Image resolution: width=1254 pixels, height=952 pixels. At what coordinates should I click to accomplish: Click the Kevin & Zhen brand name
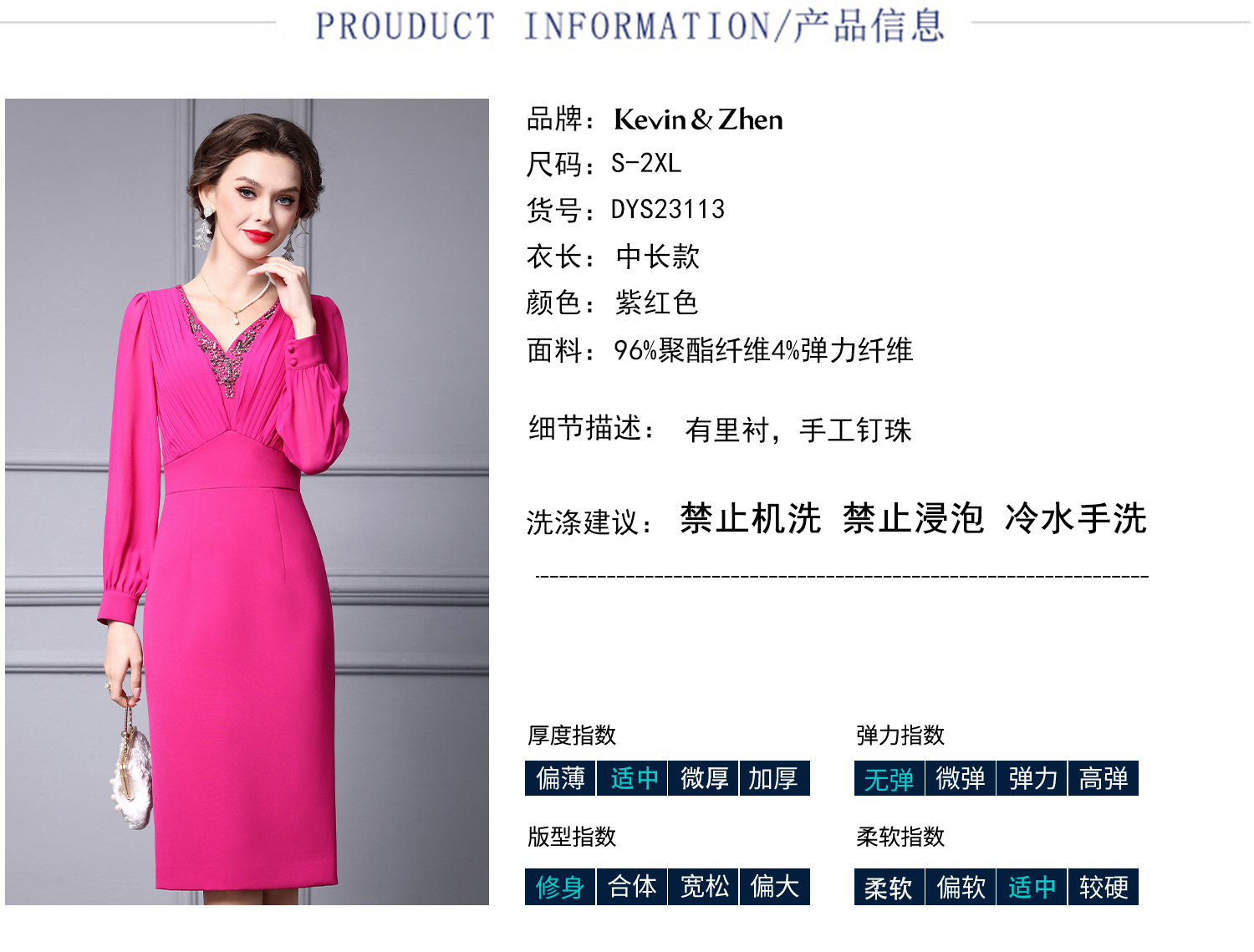[698, 120]
